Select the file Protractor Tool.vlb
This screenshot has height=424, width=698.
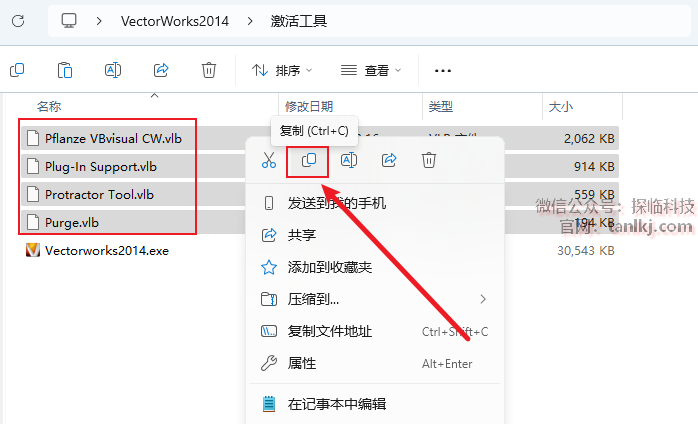pos(99,195)
